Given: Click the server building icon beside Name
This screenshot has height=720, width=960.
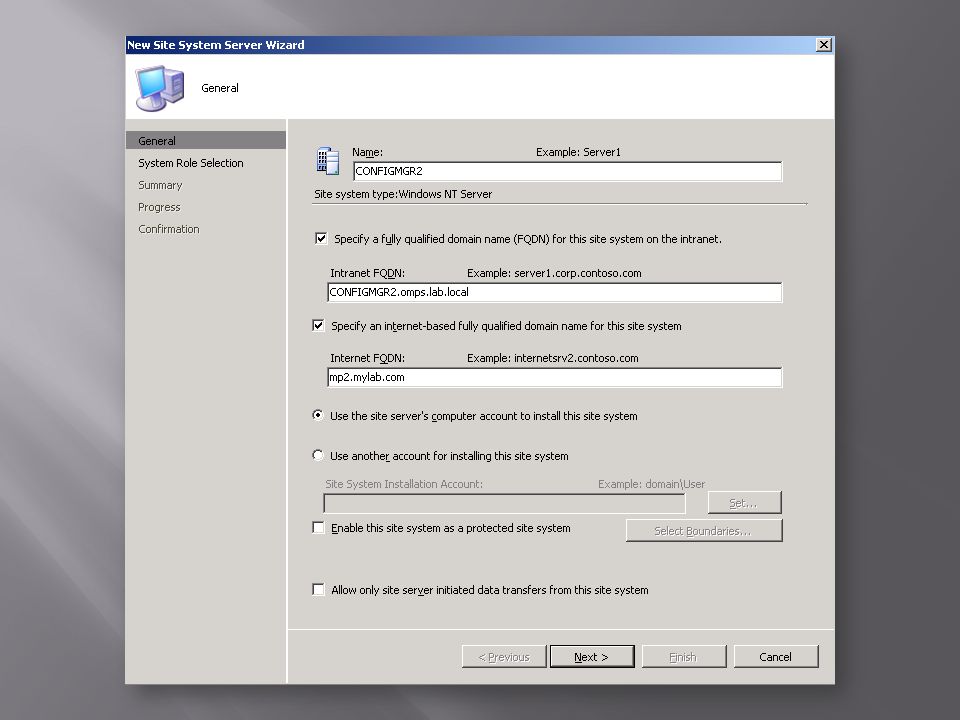Looking at the screenshot, I should coord(328,161).
